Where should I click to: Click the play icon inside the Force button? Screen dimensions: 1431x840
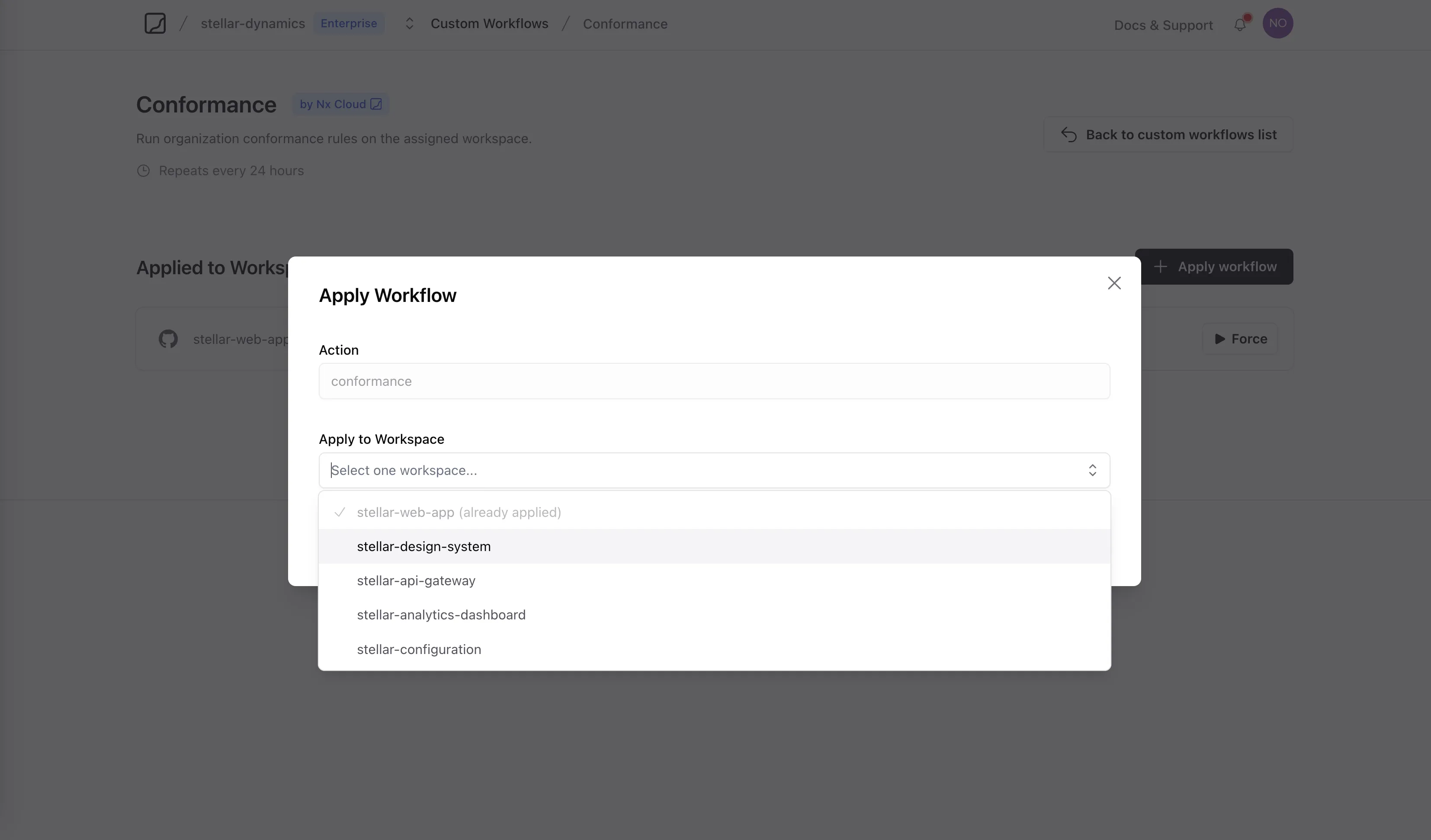(x=1219, y=339)
